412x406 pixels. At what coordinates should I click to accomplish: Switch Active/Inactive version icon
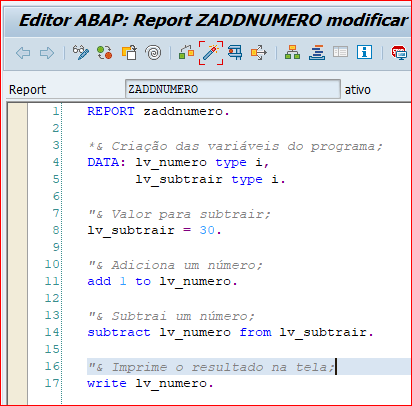click(x=104, y=53)
